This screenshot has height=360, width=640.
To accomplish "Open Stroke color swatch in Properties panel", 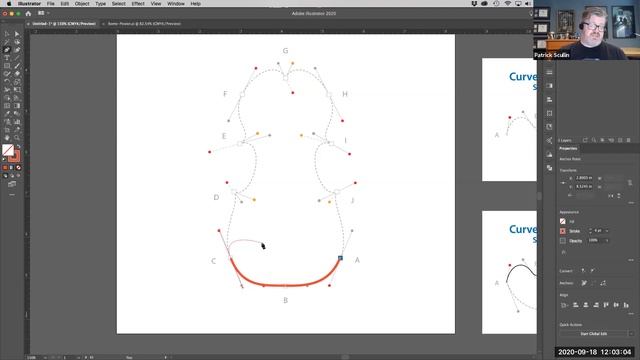I will point(563,231).
